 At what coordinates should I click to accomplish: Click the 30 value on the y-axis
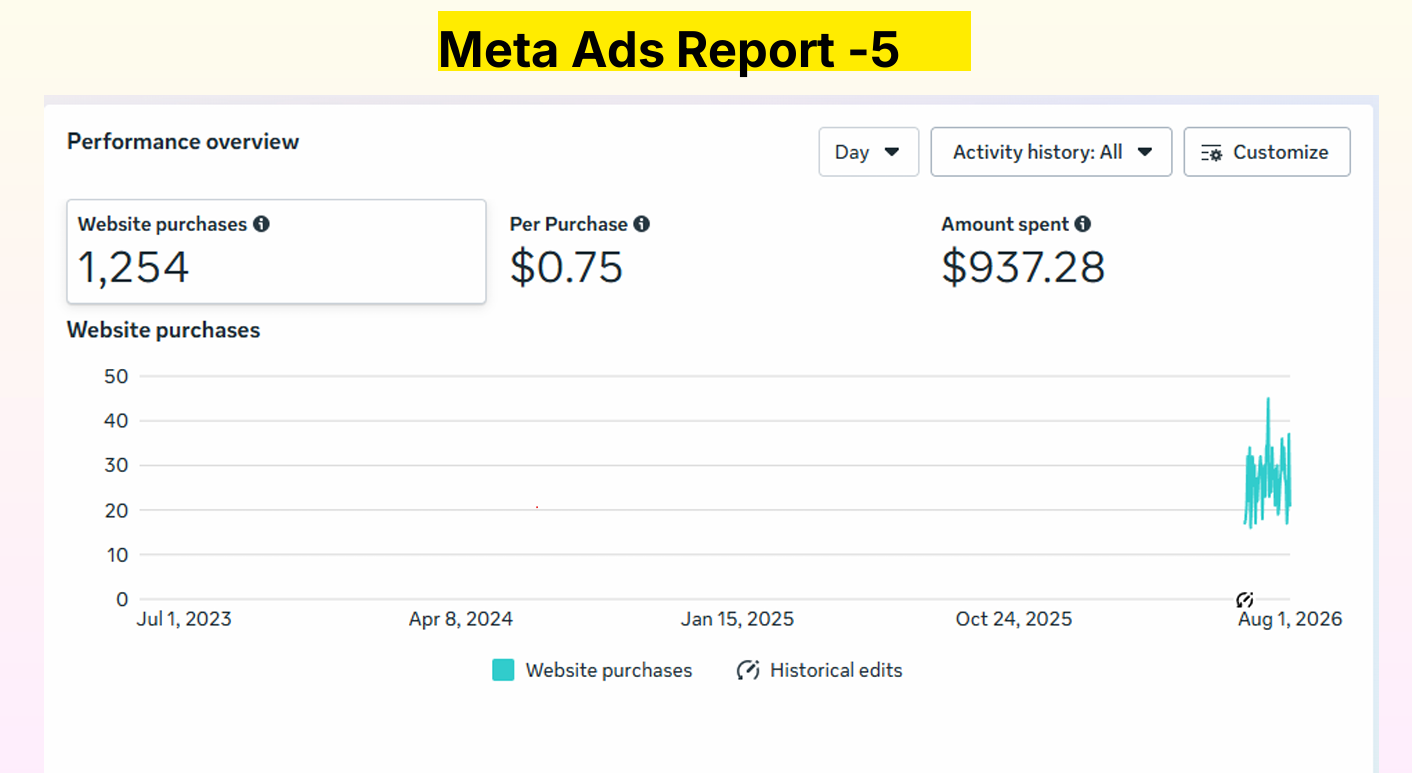pyautogui.click(x=116, y=465)
